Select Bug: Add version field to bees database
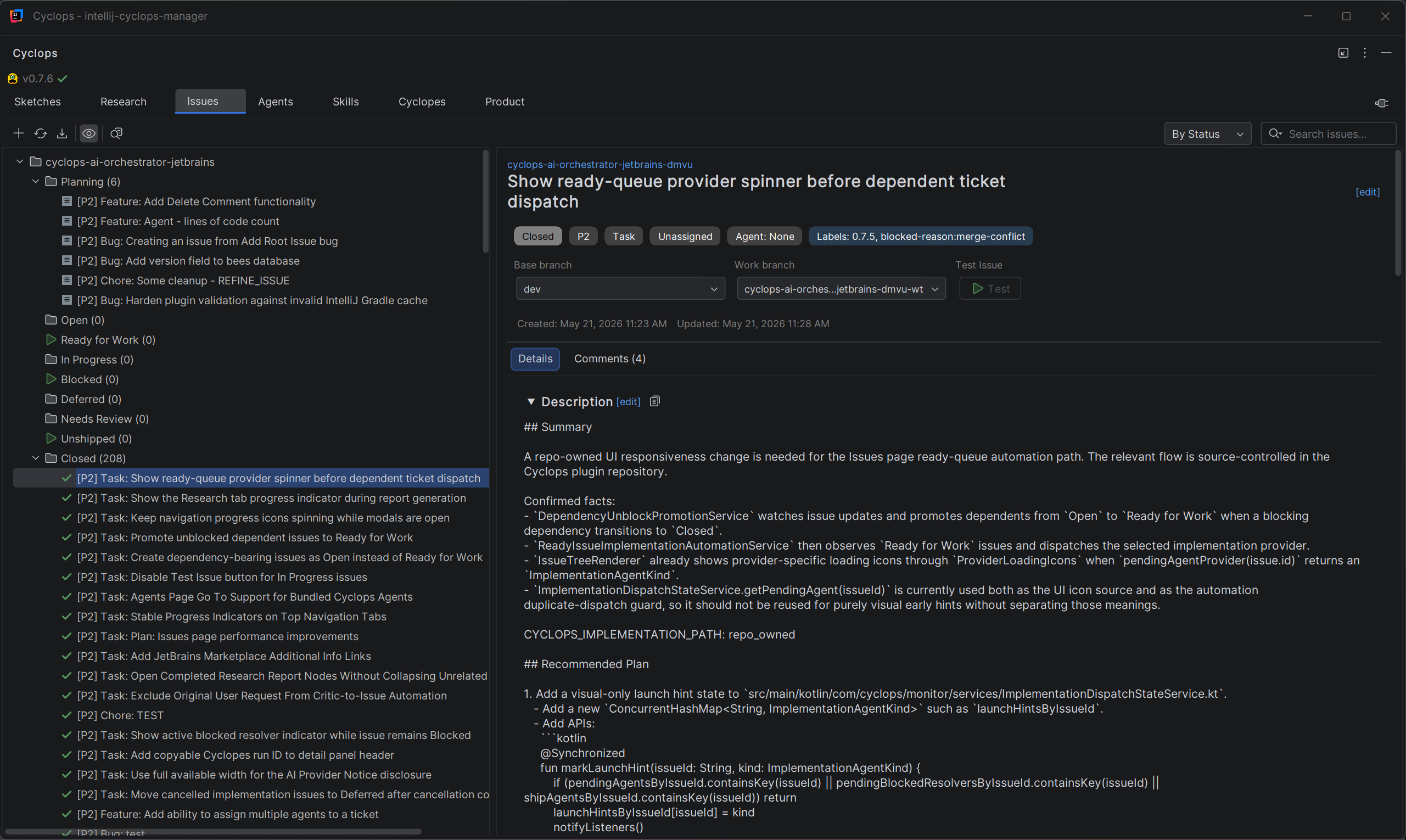This screenshot has width=1406, height=840. [188, 260]
